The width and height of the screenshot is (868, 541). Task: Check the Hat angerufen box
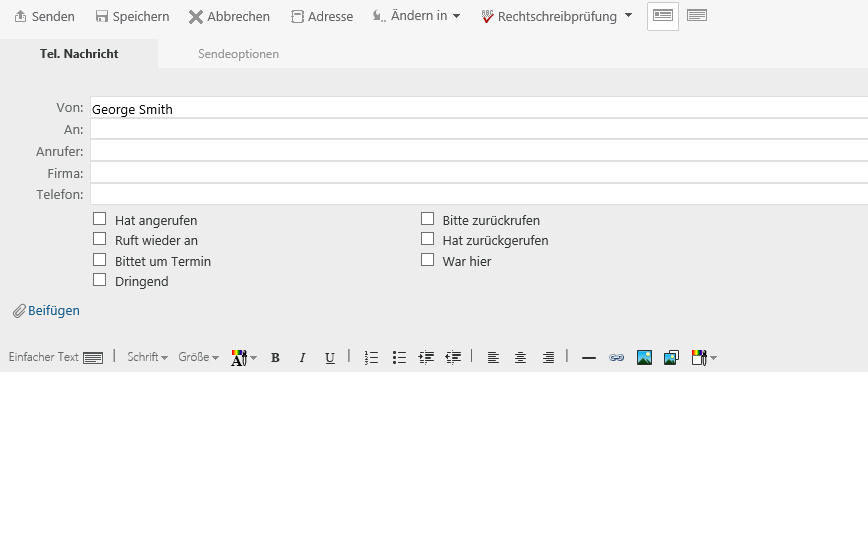point(100,219)
